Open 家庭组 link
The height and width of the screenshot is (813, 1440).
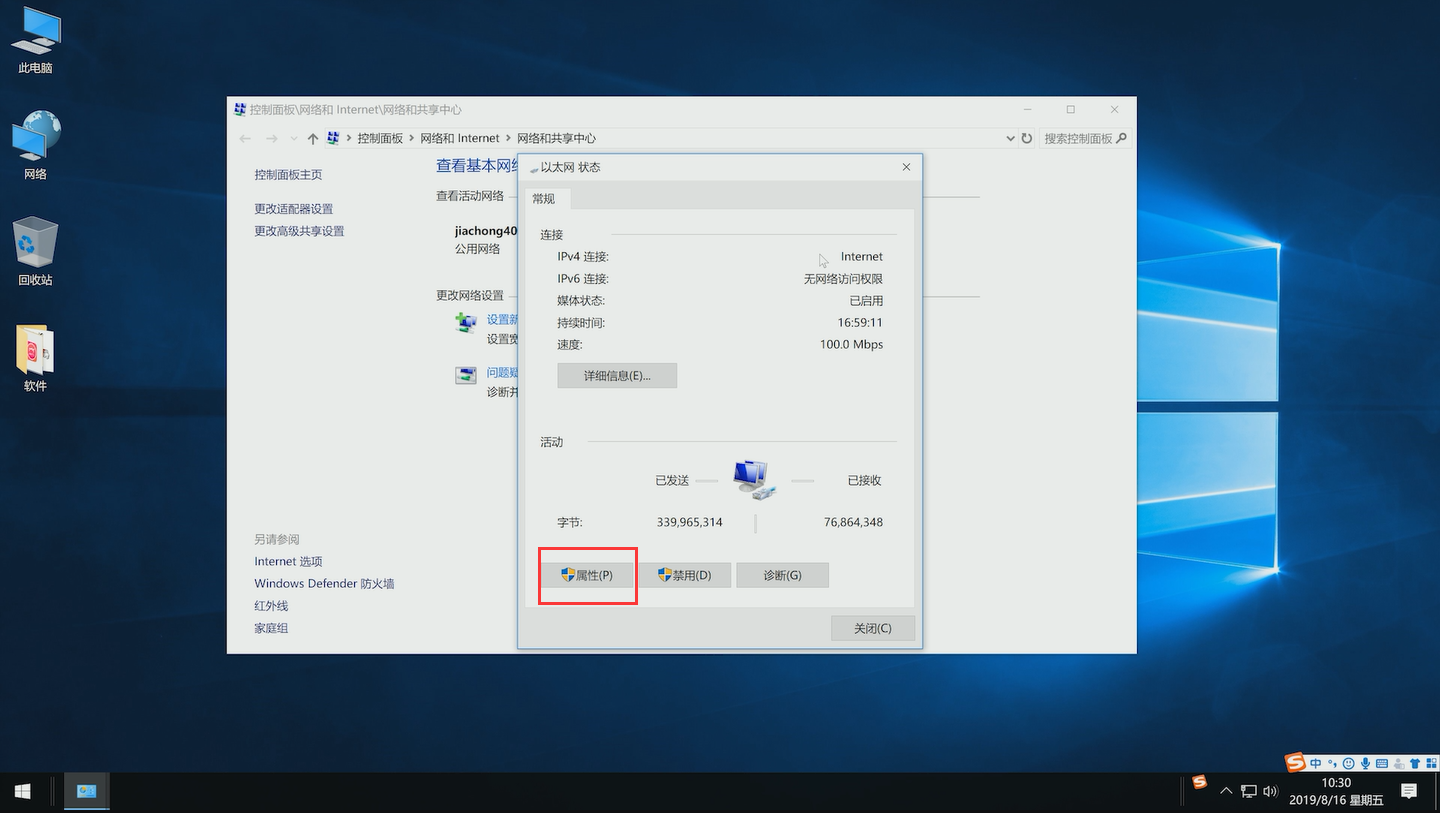(x=271, y=628)
